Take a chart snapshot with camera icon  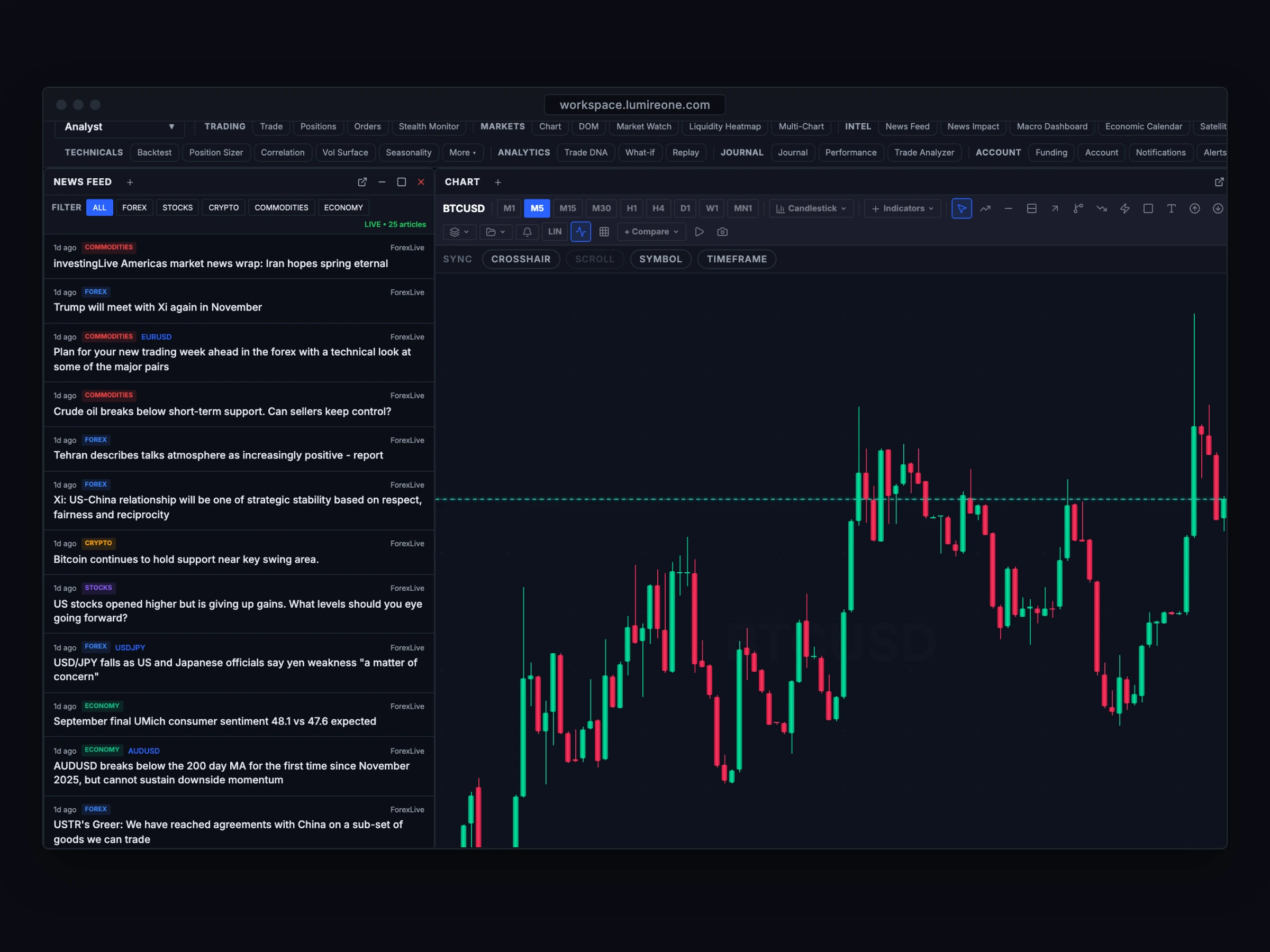(x=722, y=232)
